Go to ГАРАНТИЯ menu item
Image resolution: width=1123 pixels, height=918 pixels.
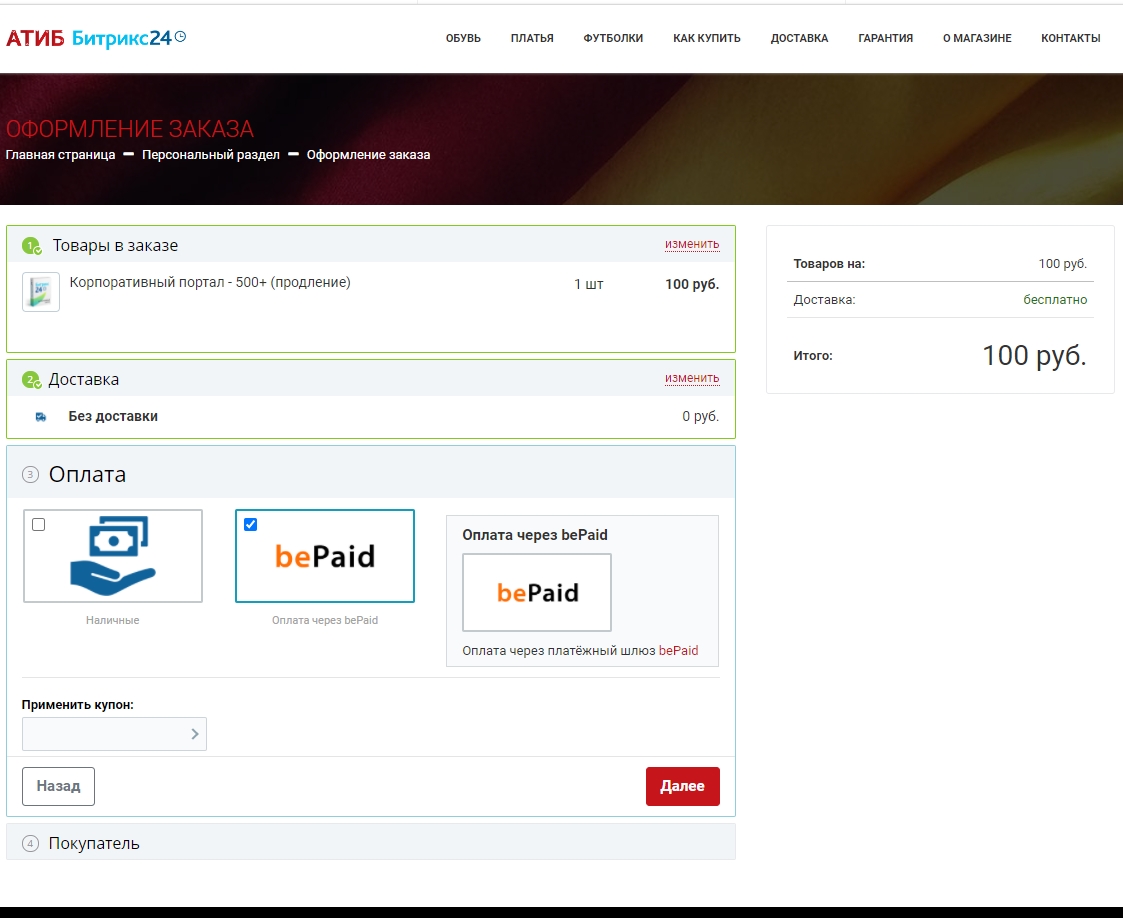[x=885, y=38]
